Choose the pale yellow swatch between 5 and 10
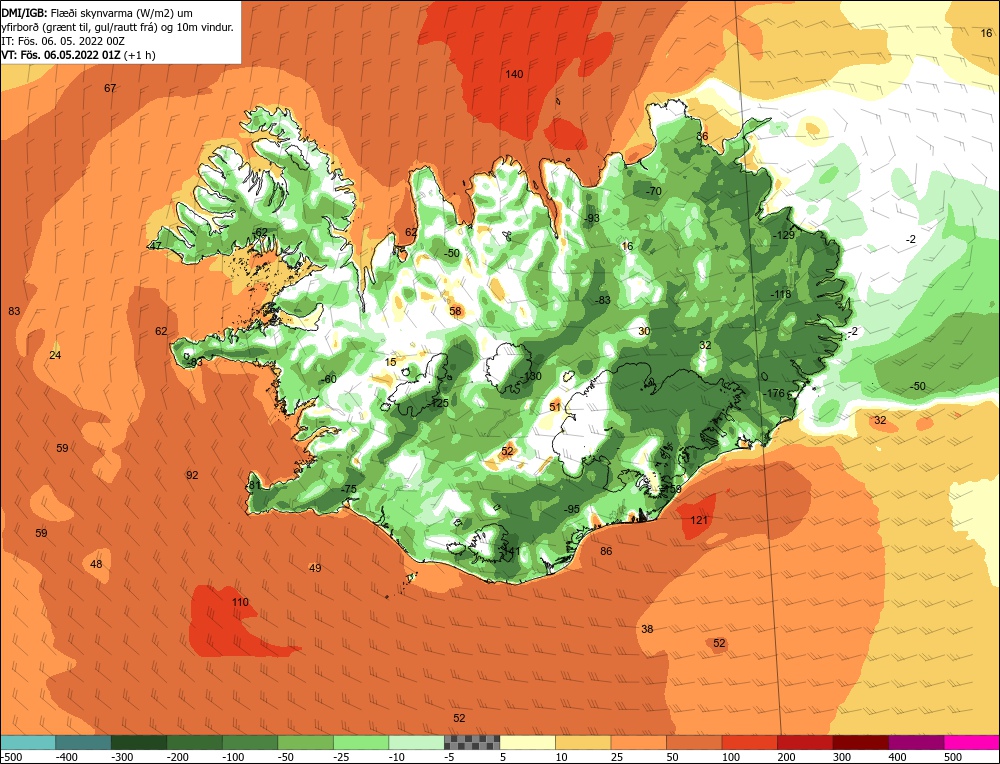 pos(527,742)
